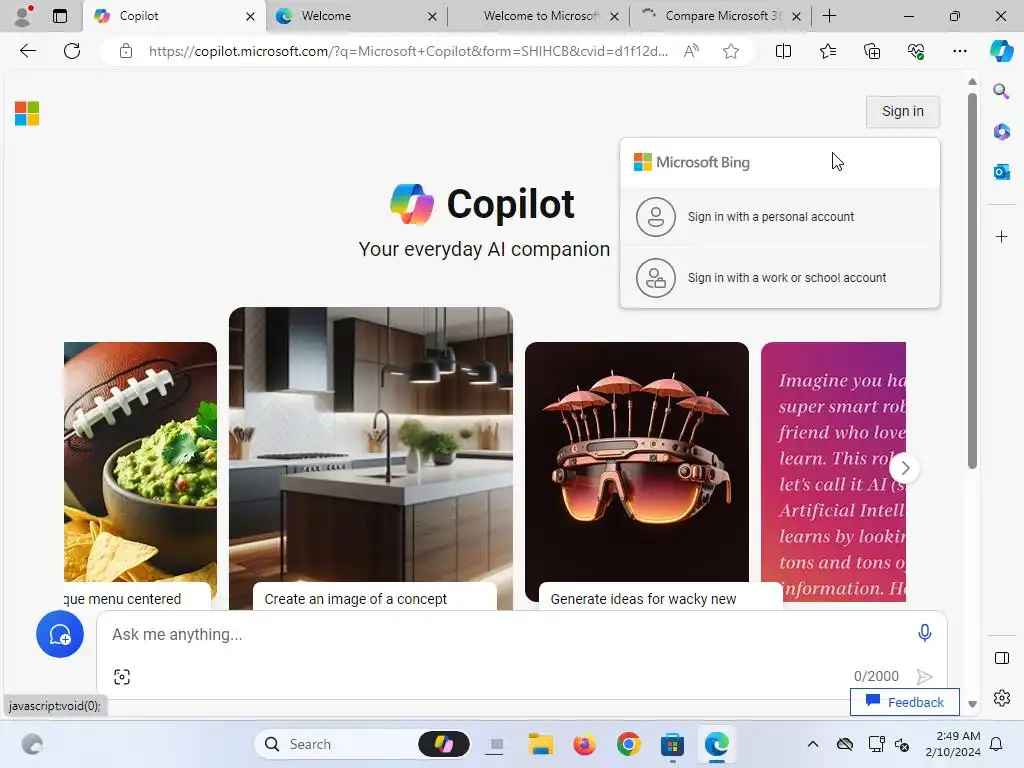View site information padlock icon

(126, 51)
